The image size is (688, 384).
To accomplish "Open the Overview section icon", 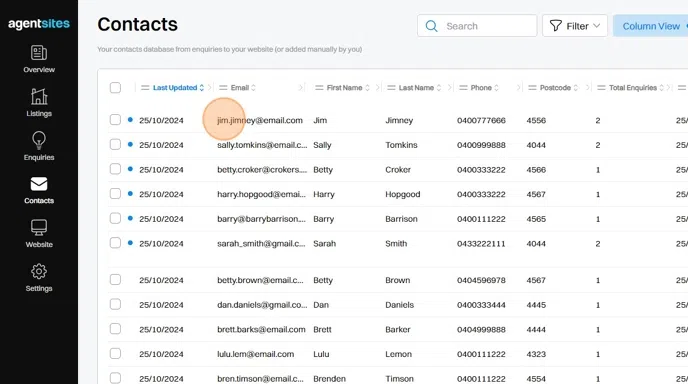I will tap(39, 53).
